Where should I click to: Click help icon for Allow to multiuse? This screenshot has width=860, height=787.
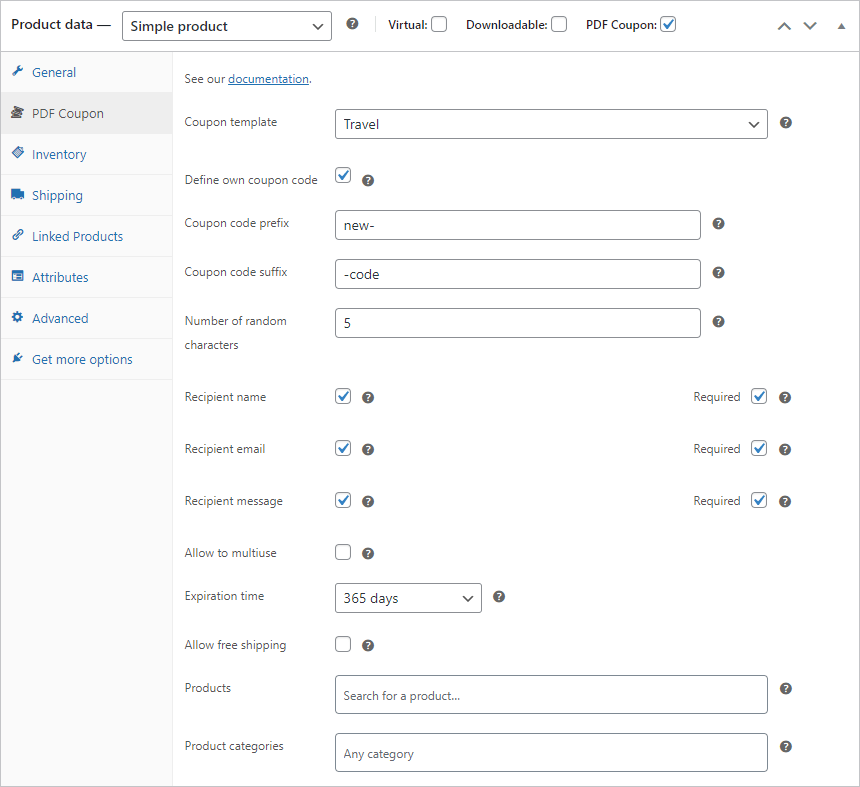(x=368, y=553)
